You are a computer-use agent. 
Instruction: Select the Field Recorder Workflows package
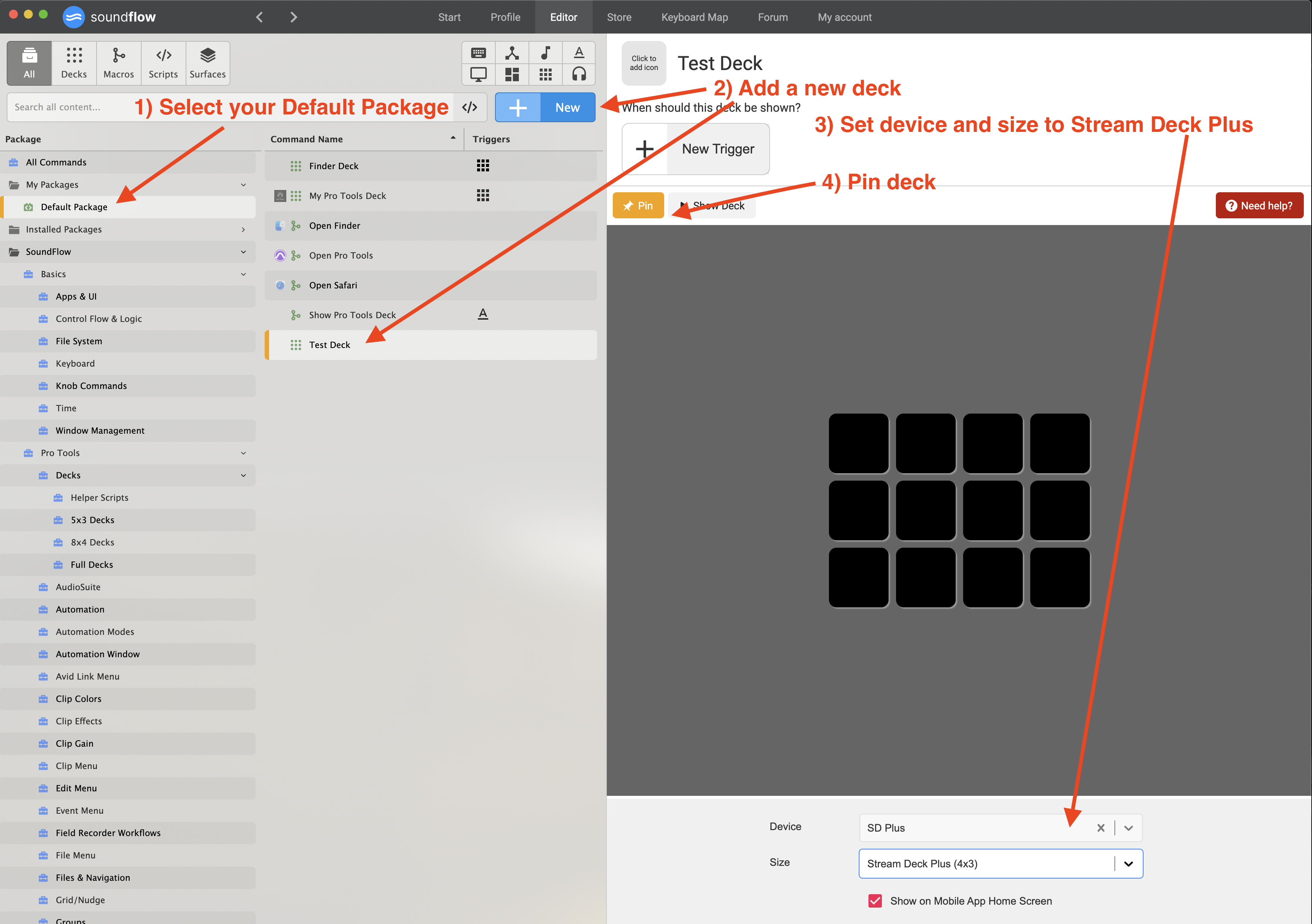pyautogui.click(x=128, y=833)
